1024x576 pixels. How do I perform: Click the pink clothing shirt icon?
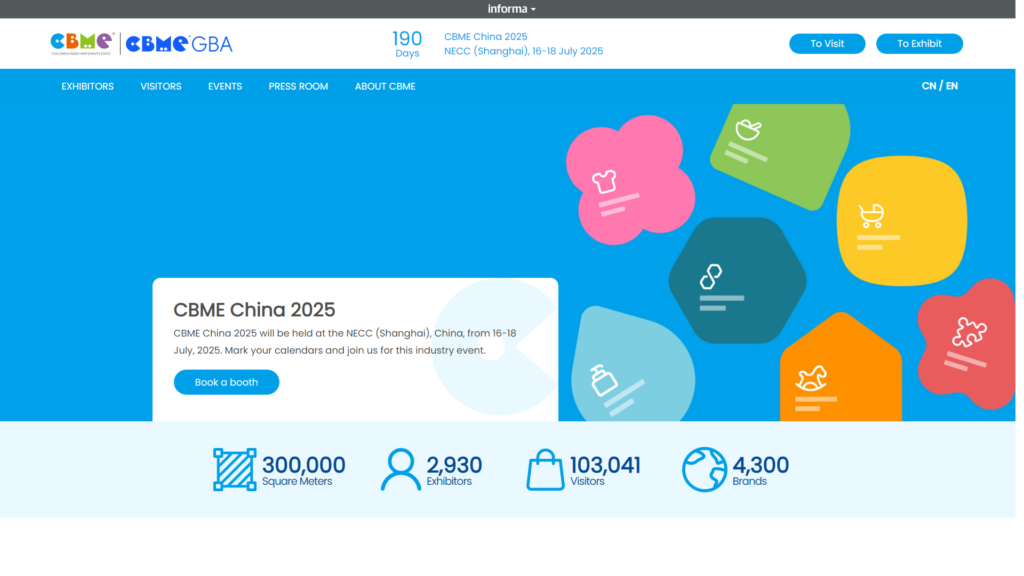[x=604, y=182]
